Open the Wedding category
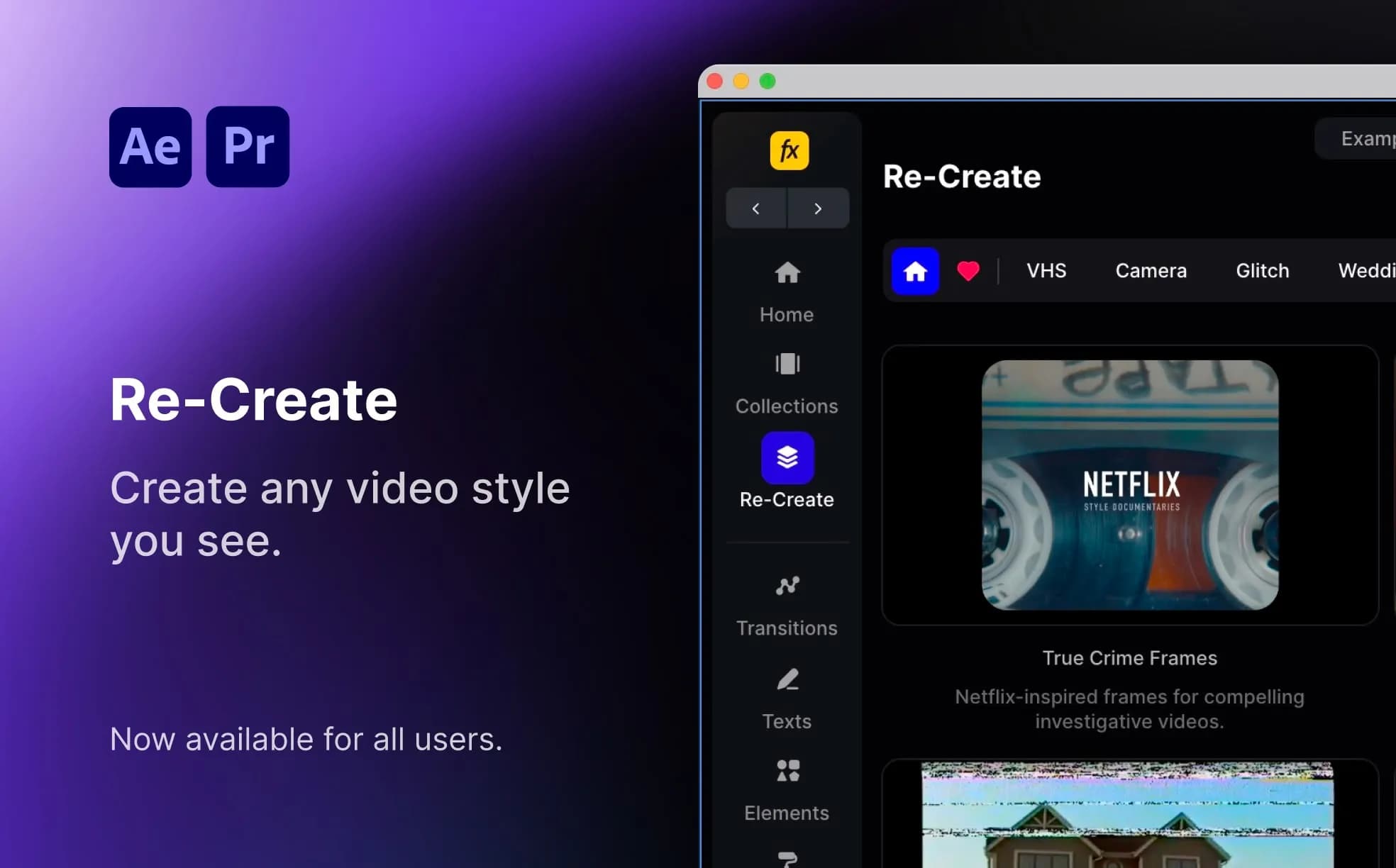1396x868 pixels. pos(1365,270)
